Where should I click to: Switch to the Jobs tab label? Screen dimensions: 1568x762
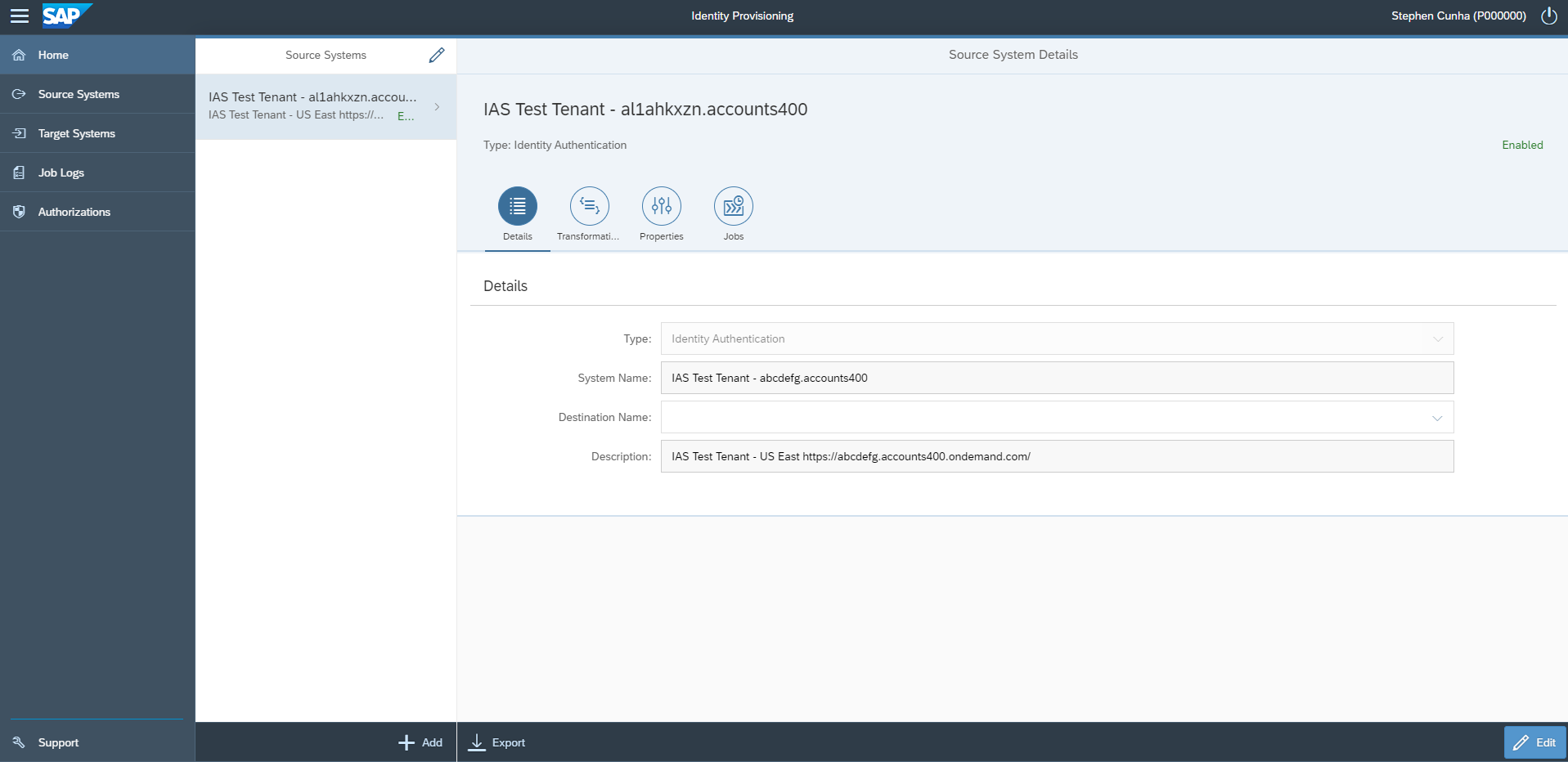(734, 236)
